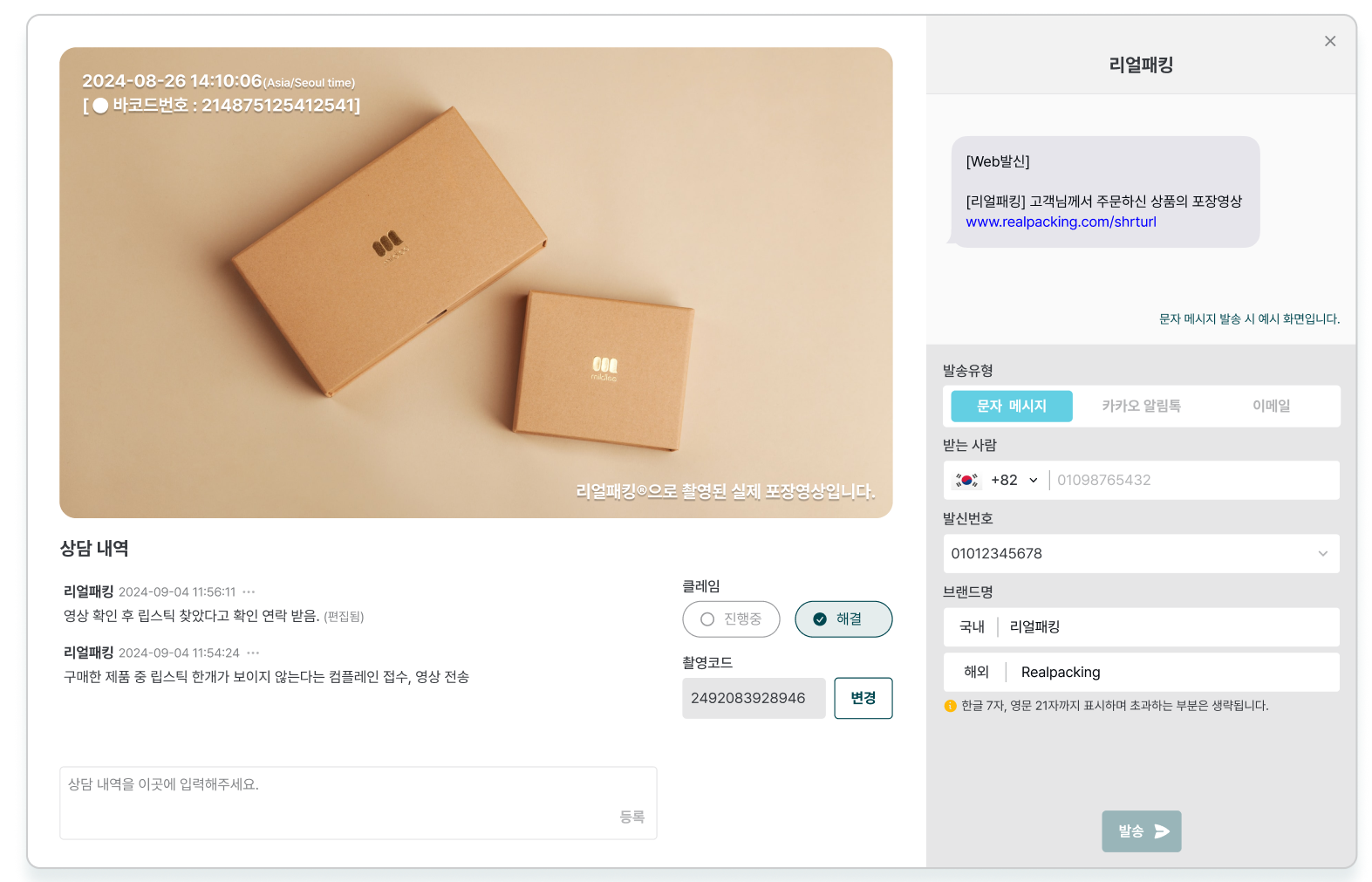Image resolution: width=1372 pixels, height=882 pixels.
Task: Open the 발신번호 sender number dropdown
Action: click(x=1321, y=554)
